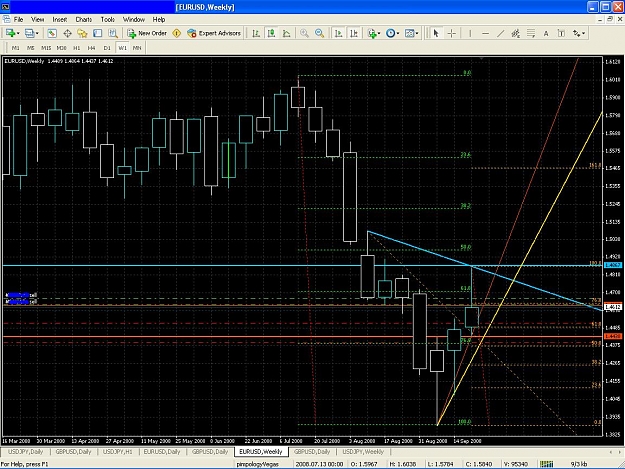Click the Periods clock icon
Image resolution: width=625 pixels, height=469 pixels.
[391, 33]
